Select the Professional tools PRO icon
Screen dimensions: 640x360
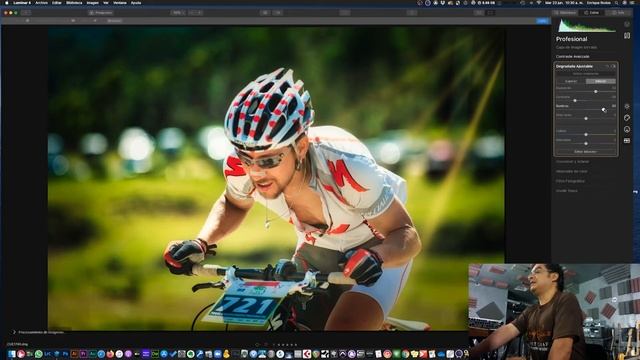tap(627, 140)
